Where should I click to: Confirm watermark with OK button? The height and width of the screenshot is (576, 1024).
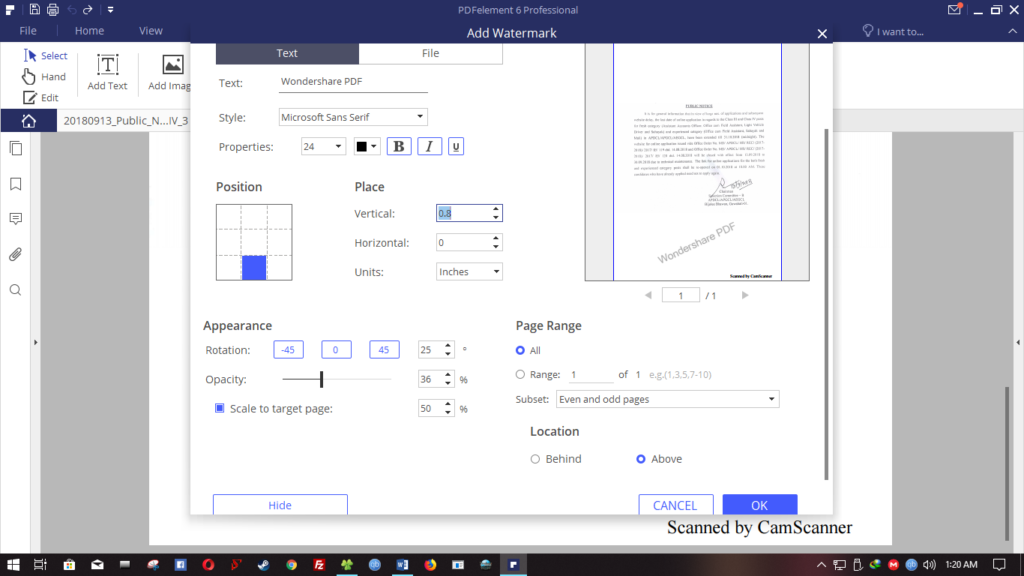pos(760,505)
